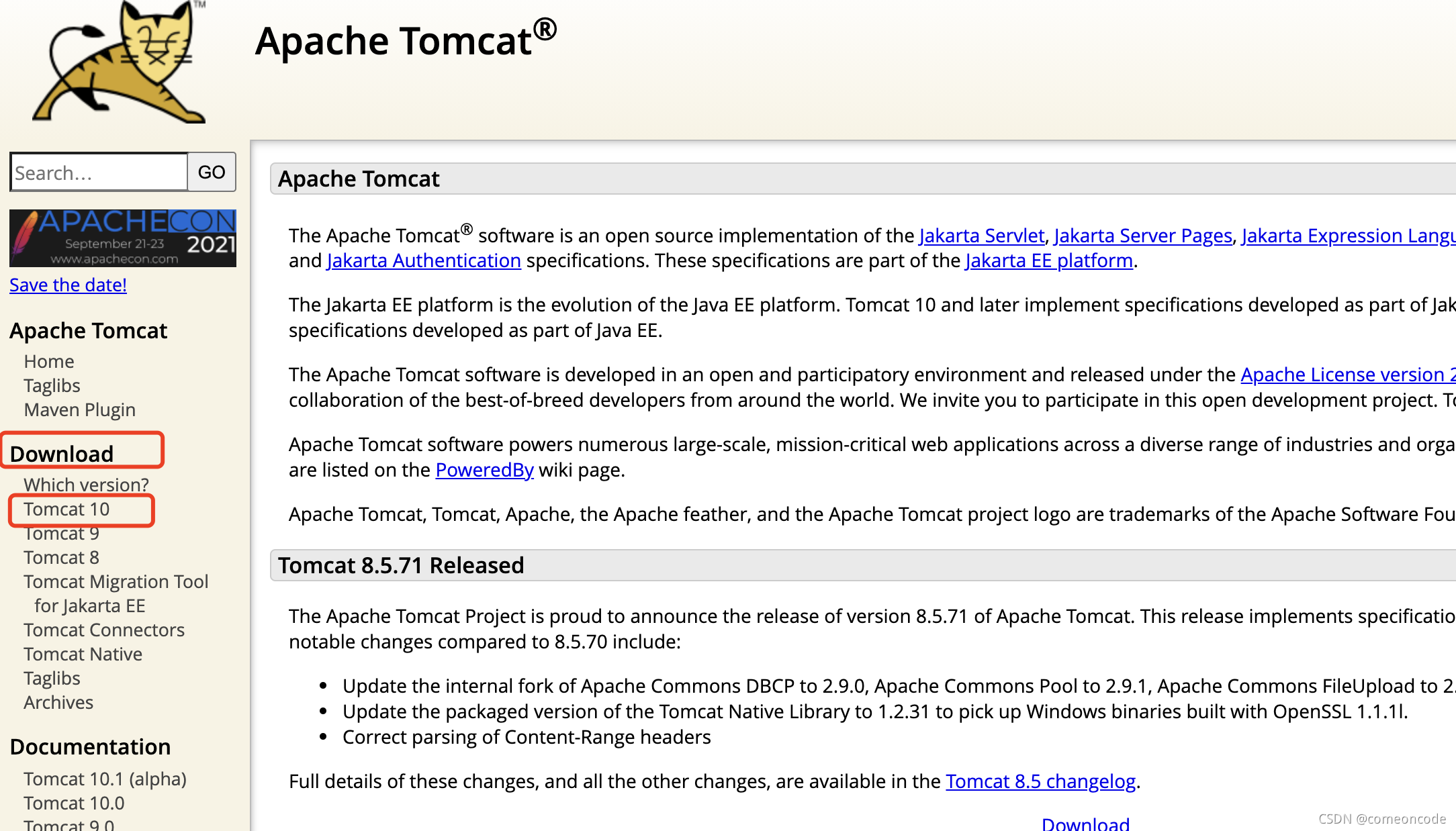The image size is (1456, 831).
Task: Open the Archives link
Action: click(58, 702)
